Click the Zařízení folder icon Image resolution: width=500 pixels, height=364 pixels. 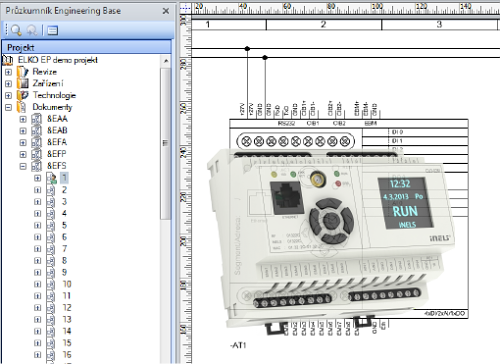(23, 83)
